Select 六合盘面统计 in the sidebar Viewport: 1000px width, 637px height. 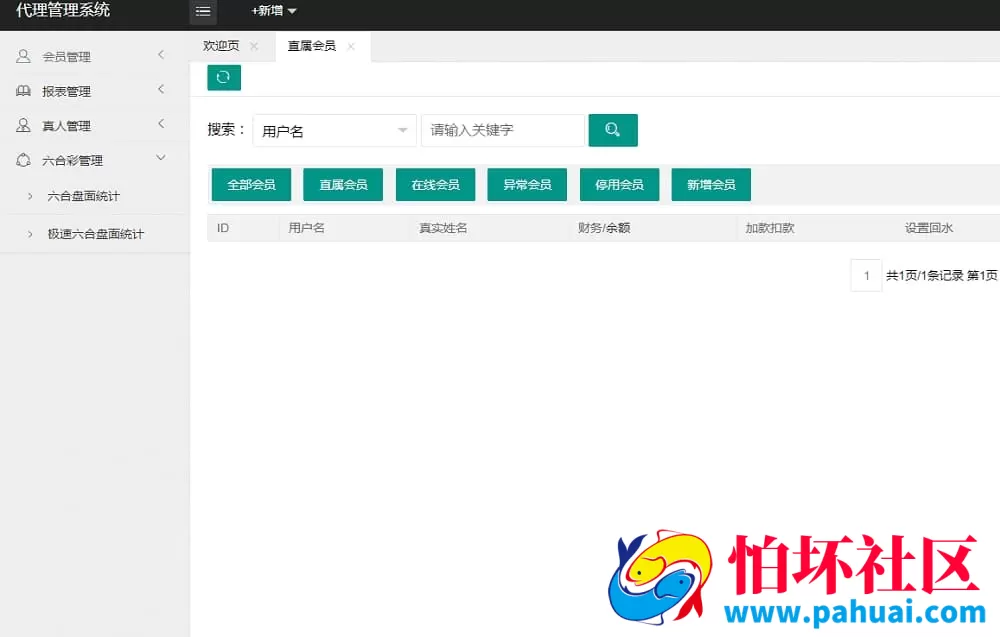coord(76,196)
